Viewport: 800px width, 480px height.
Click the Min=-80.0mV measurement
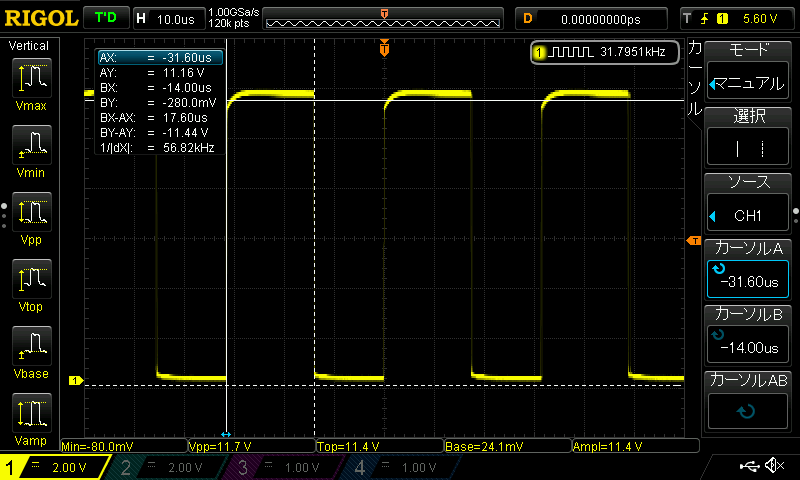124,446
